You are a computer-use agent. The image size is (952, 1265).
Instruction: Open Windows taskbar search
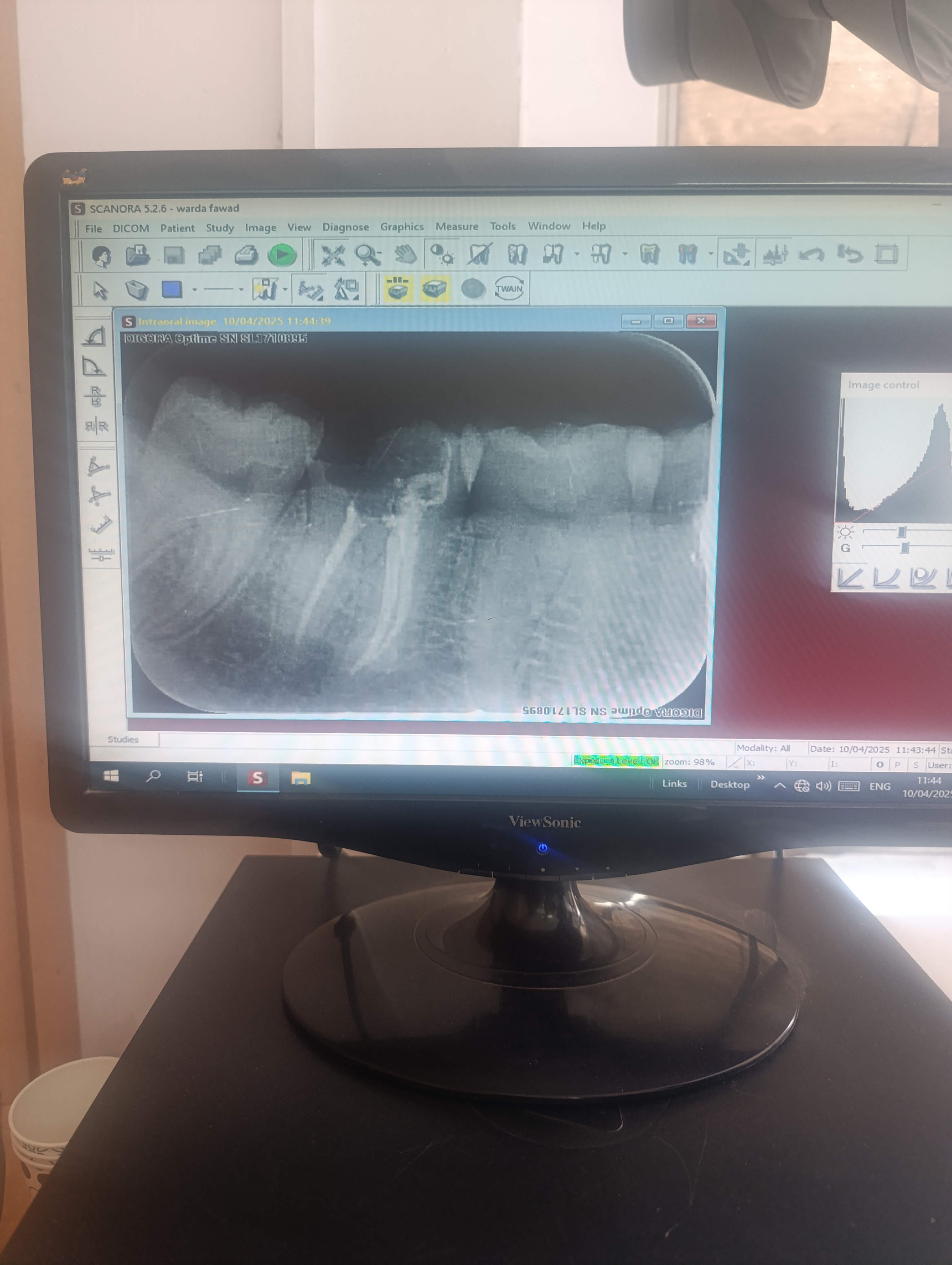point(153,776)
